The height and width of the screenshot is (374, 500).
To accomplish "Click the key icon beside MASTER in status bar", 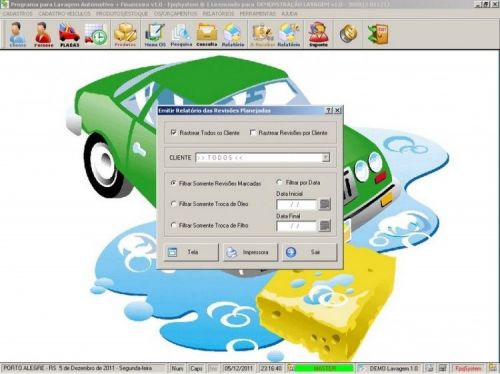I will pyautogui.click(x=291, y=368).
